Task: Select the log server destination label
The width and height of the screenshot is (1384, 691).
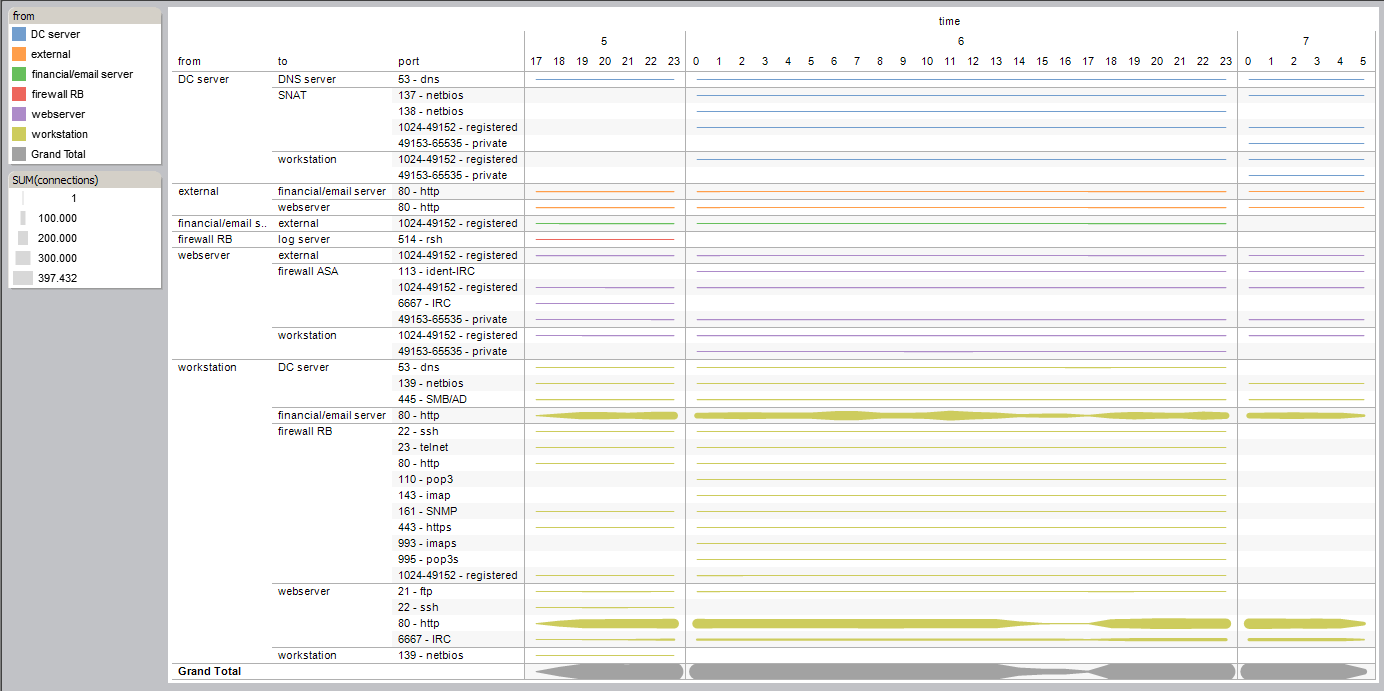Action: 304,239
